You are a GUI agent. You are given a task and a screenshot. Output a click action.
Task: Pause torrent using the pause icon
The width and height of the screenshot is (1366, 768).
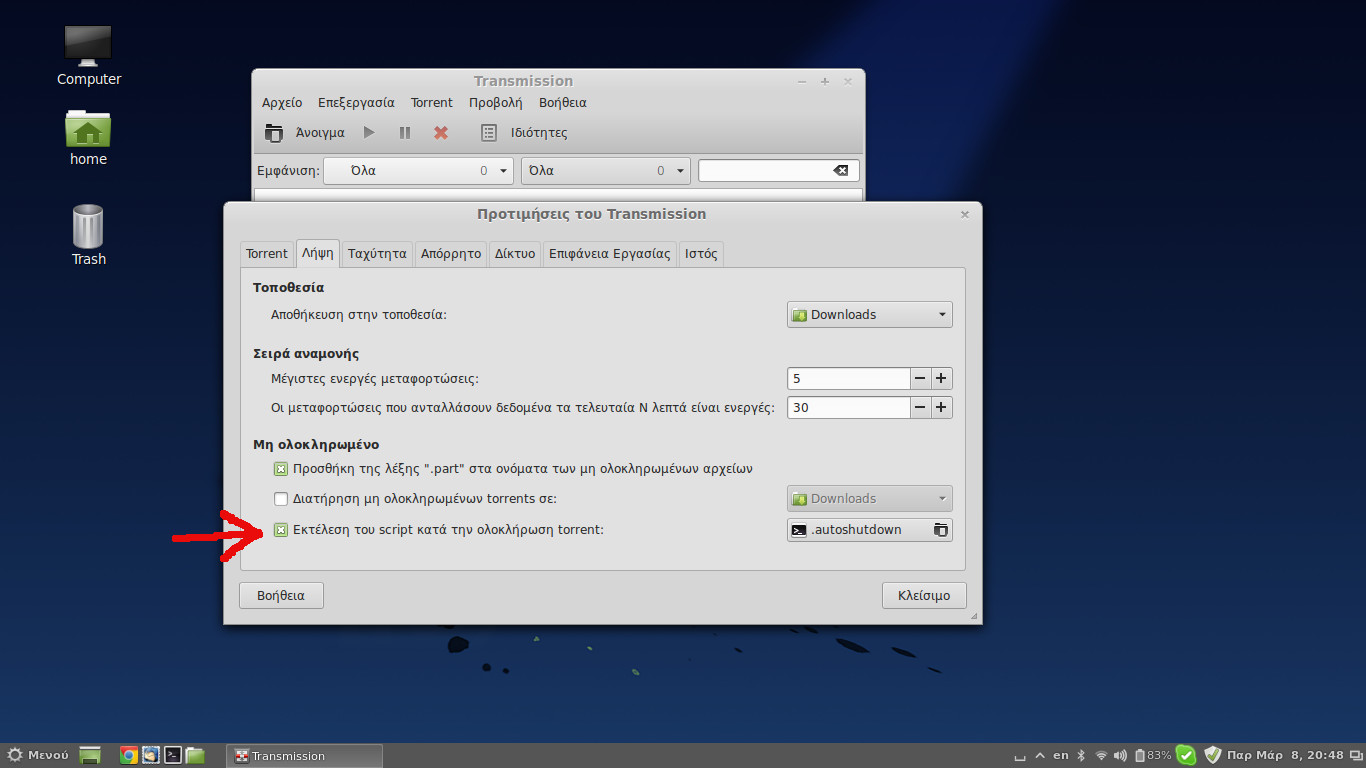coord(405,132)
